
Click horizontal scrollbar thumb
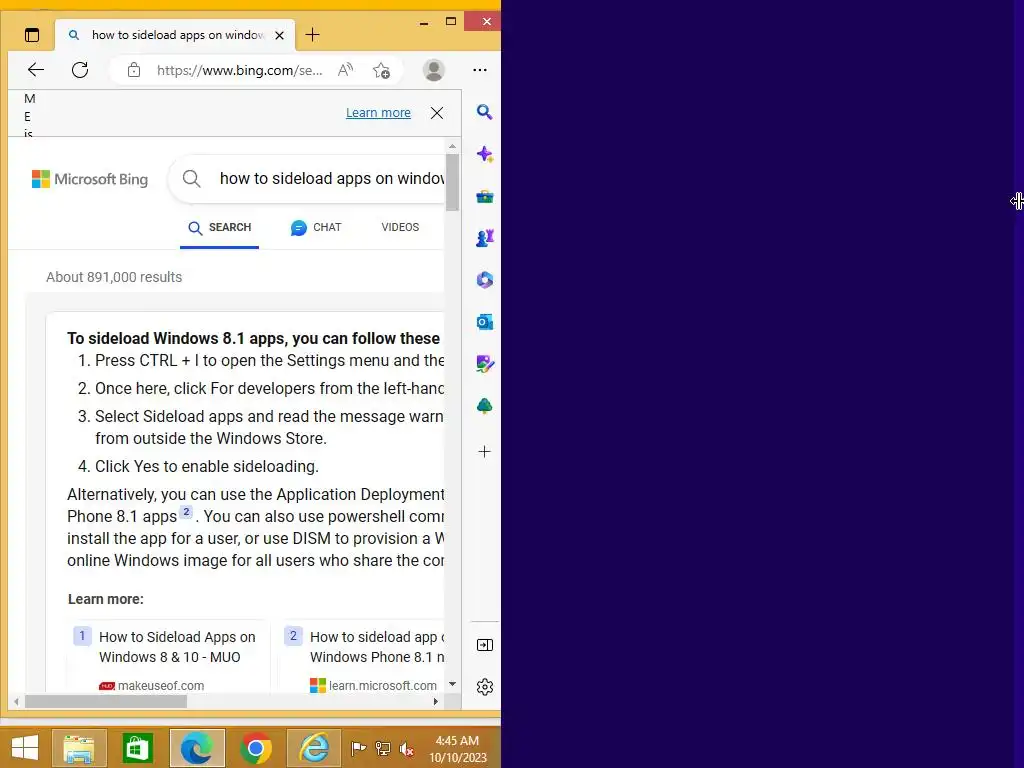[106, 701]
